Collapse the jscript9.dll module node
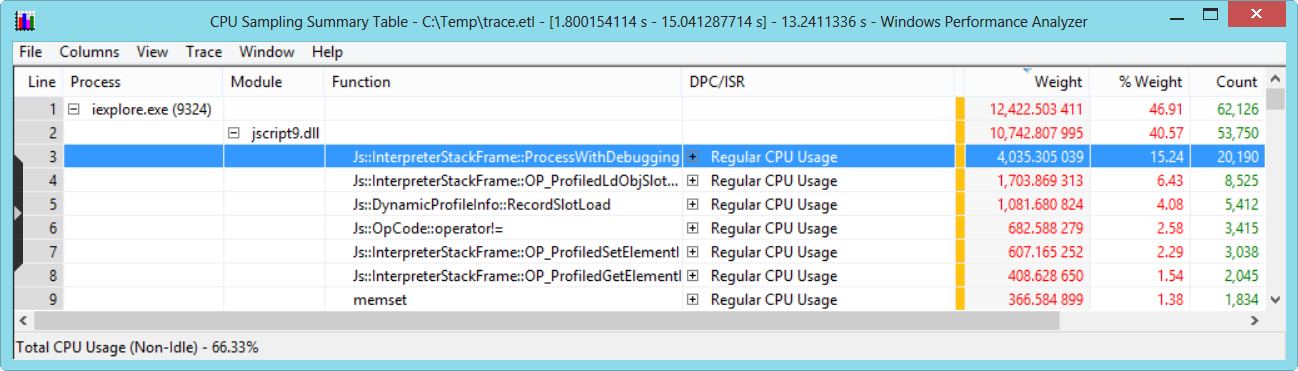The width and height of the screenshot is (1298, 371). click(x=235, y=132)
